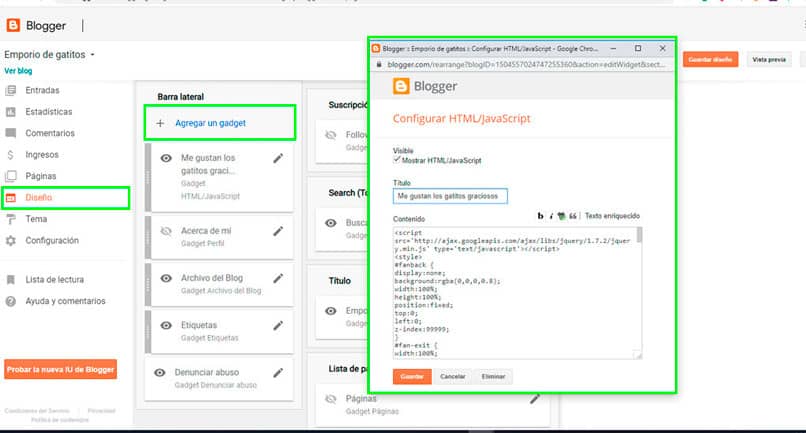Select Diseño in the sidebar menu
Viewport: 806px width, 433px height.
pyautogui.click(x=39, y=198)
